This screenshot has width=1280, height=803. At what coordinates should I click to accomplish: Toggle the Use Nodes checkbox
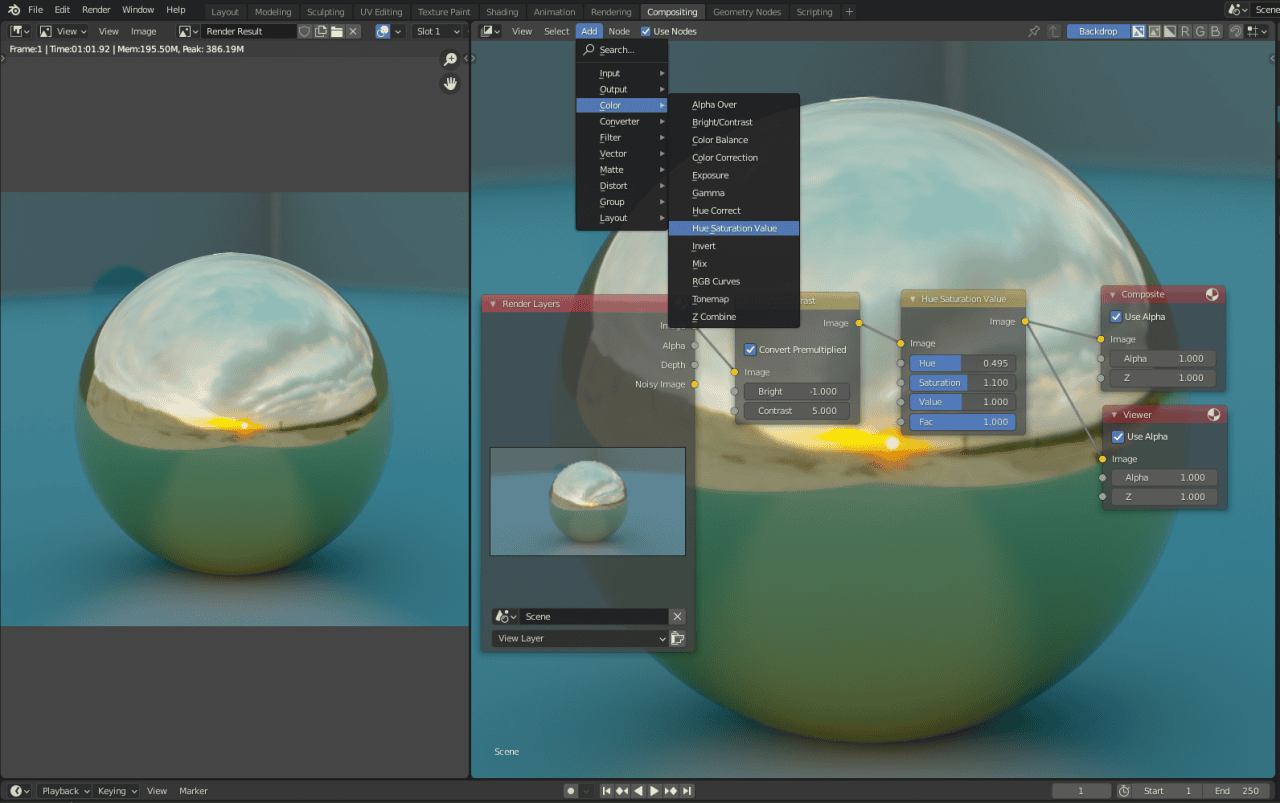[646, 31]
